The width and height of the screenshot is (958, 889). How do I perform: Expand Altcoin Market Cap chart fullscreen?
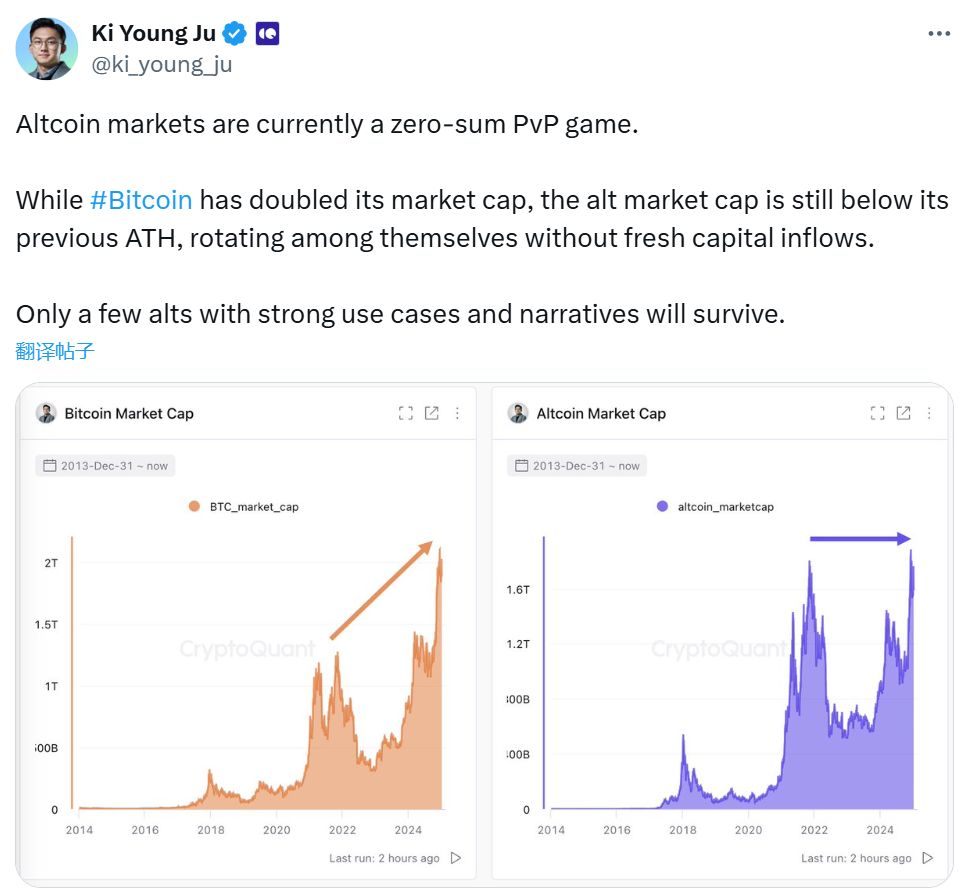877,413
